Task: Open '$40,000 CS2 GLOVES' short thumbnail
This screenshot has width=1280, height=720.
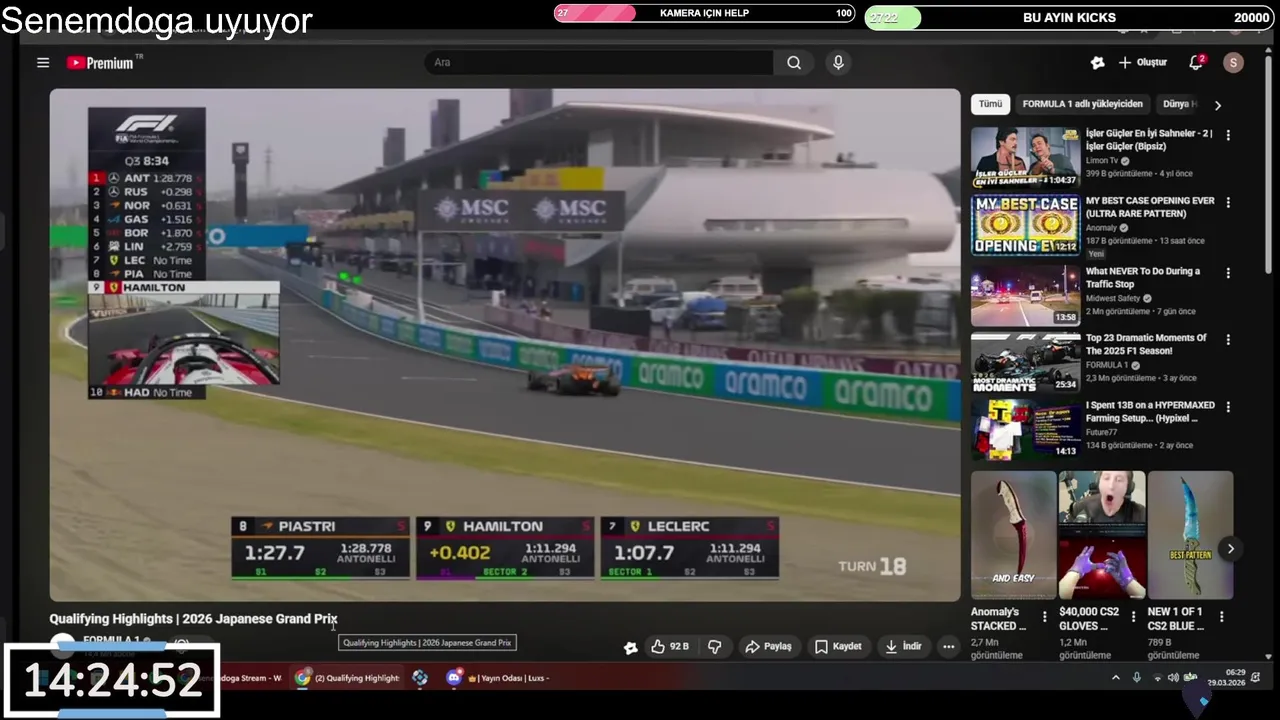Action: pyautogui.click(x=1102, y=535)
